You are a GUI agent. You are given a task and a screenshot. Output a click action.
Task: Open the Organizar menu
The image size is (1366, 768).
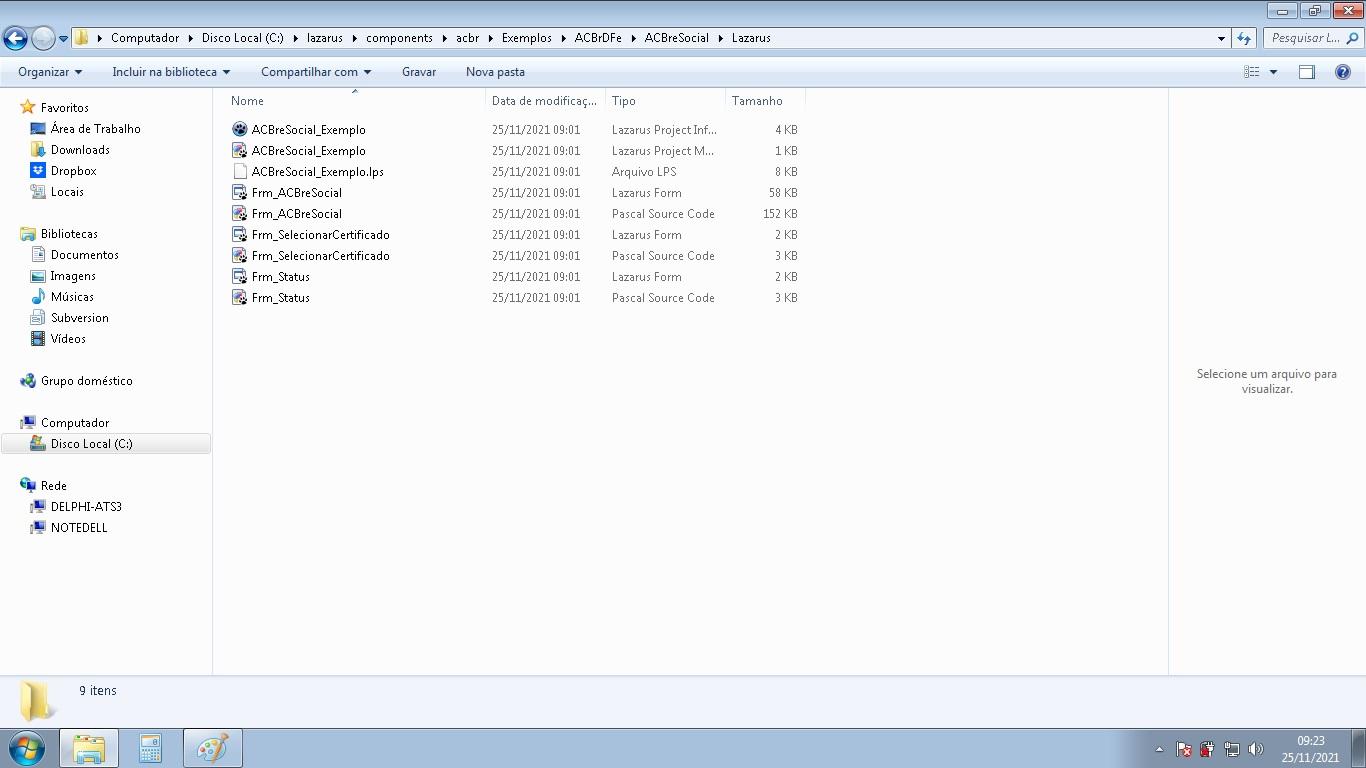point(50,72)
